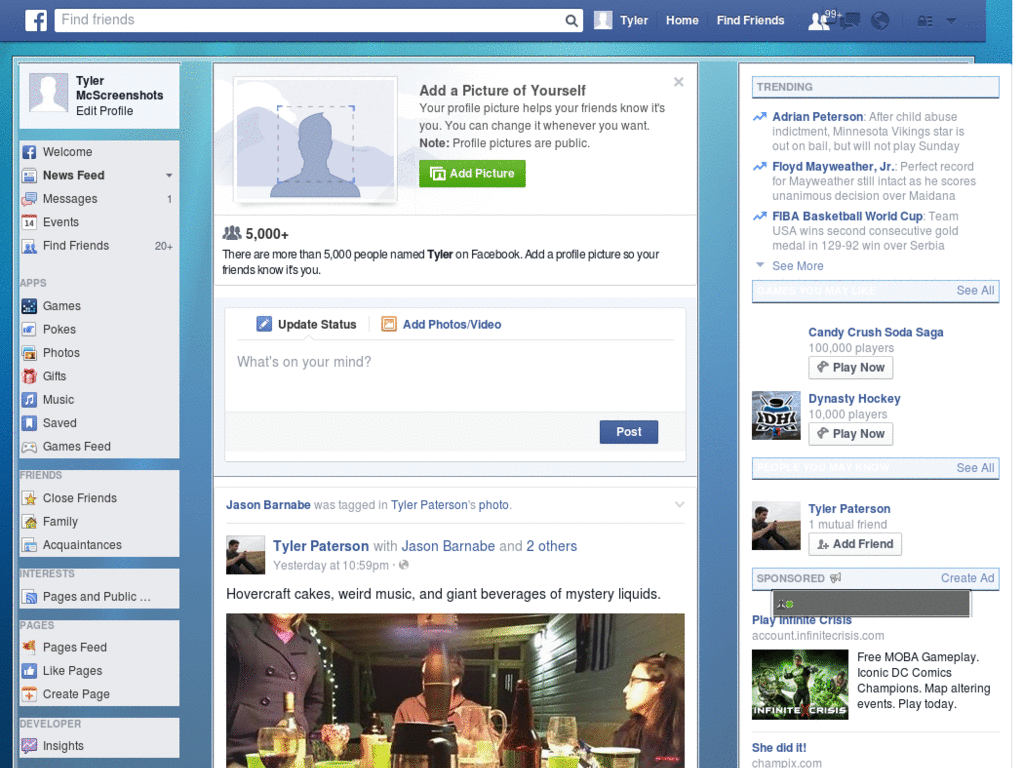This screenshot has width=1024, height=768.
Task: Click Tyler Paterson's avatar in suggestions
Action: click(776, 526)
